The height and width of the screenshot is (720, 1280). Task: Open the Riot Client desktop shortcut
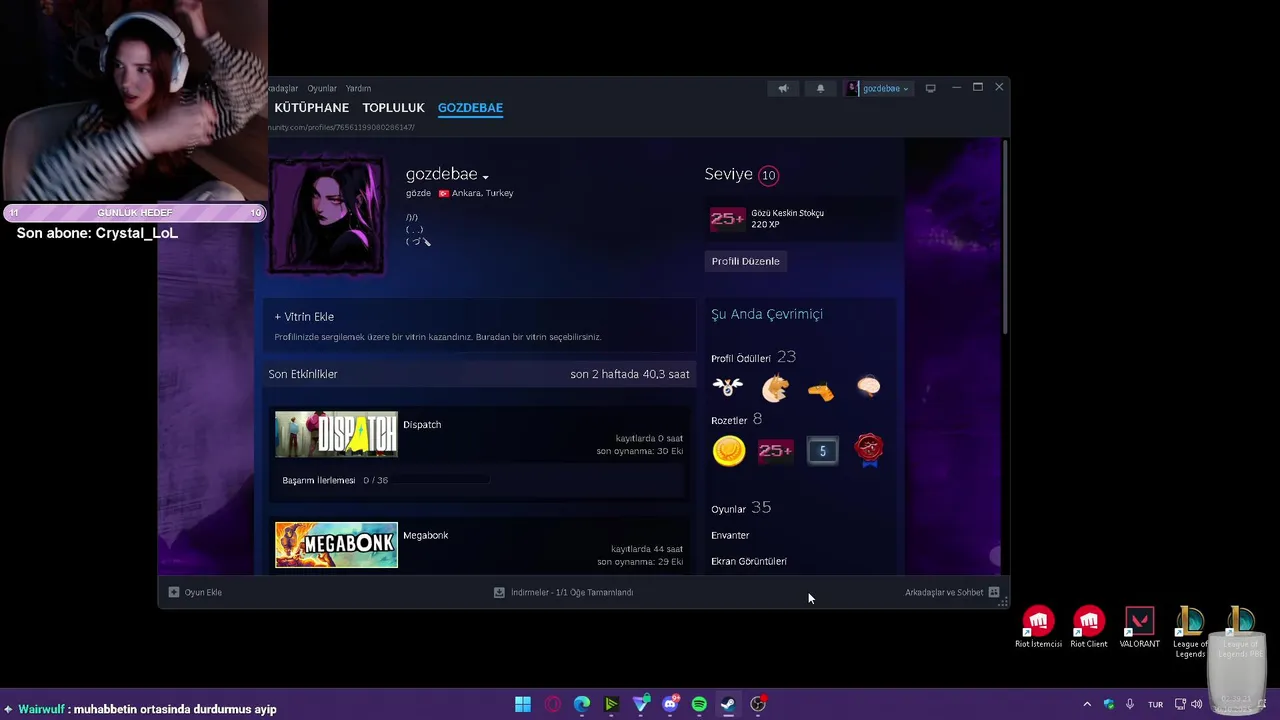[1089, 627]
